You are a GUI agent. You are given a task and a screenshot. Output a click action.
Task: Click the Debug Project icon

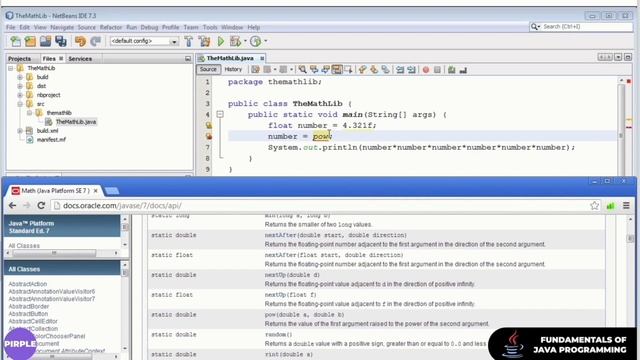[235, 41]
